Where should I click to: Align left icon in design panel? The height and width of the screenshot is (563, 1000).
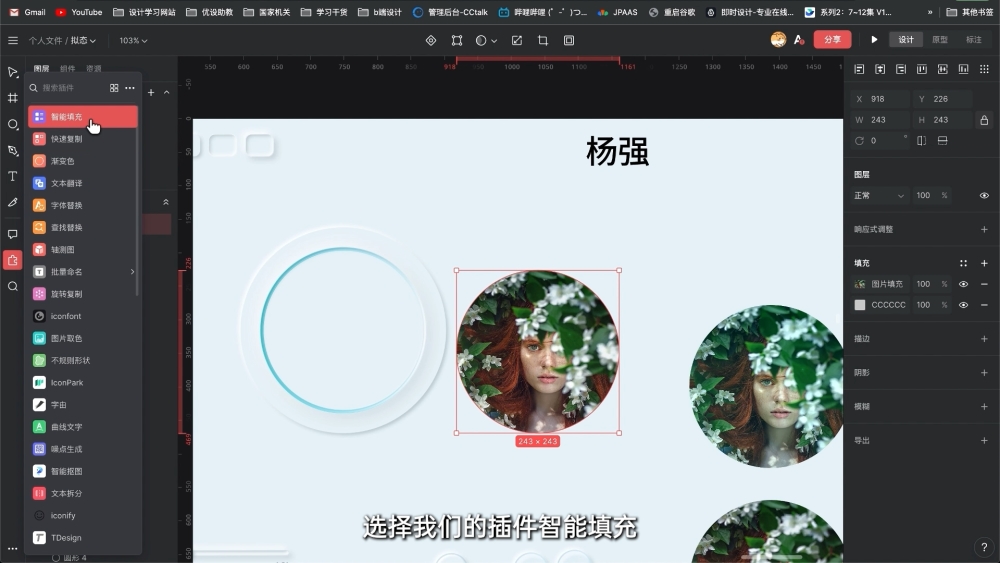[x=860, y=69]
